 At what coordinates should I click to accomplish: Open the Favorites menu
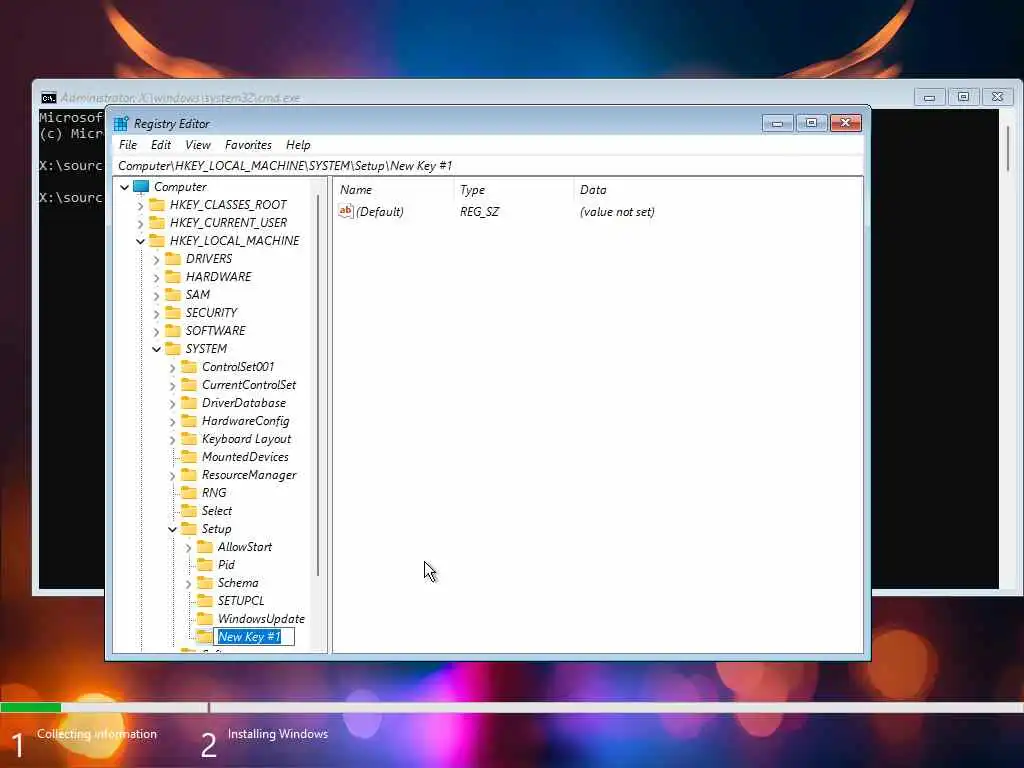(x=248, y=145)
